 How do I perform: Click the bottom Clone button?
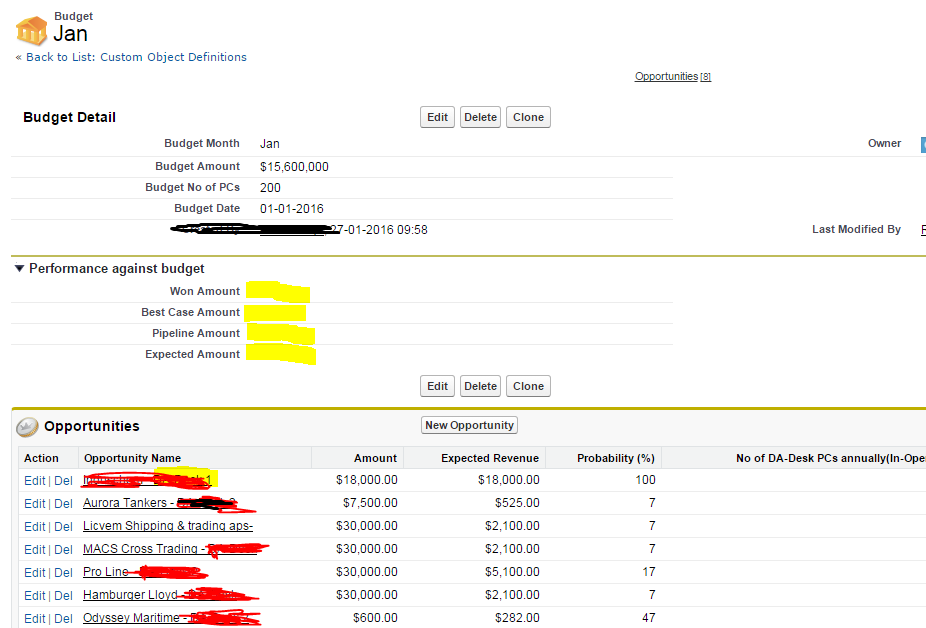528,386
